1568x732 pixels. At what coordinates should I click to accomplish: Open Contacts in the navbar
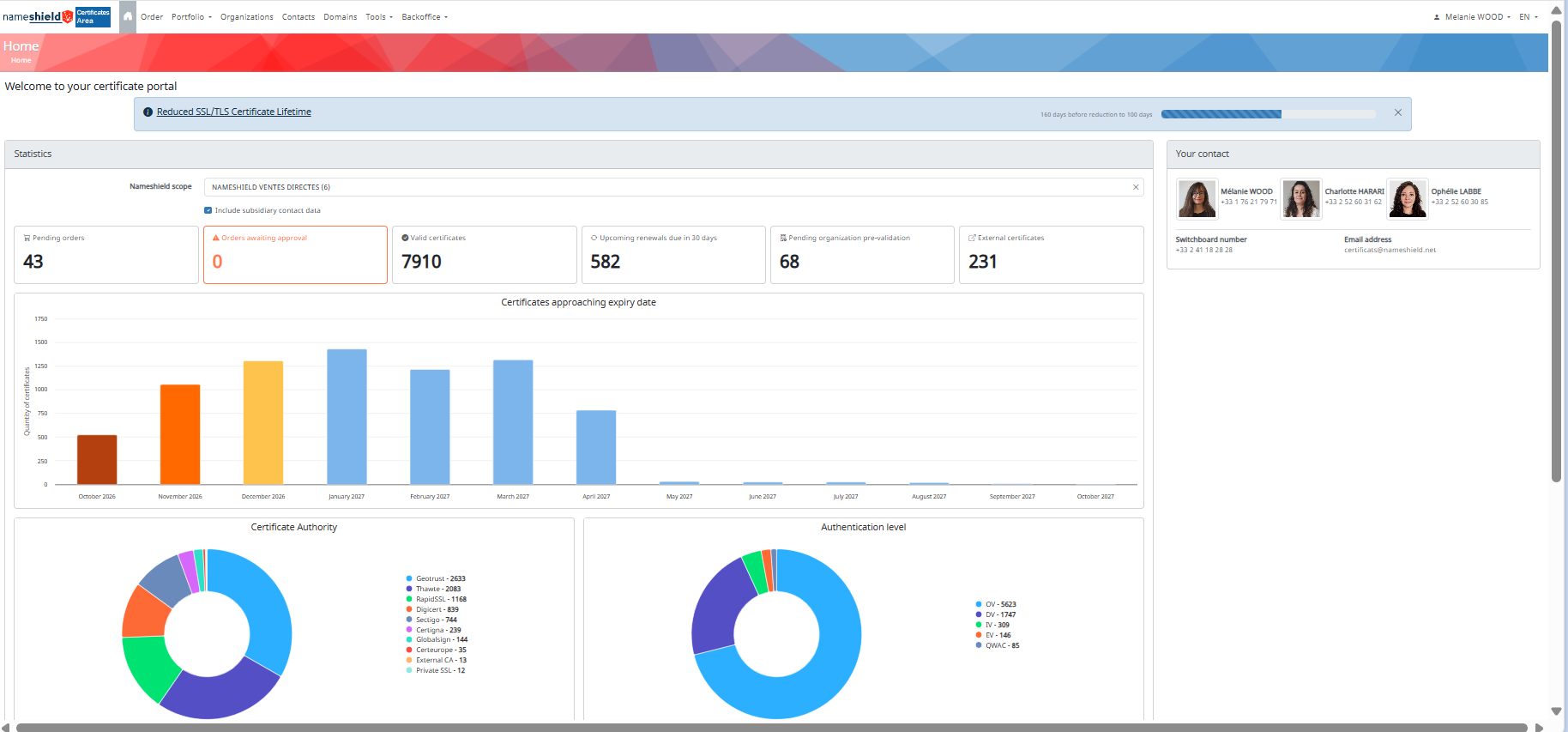click(x=299, y=17)
